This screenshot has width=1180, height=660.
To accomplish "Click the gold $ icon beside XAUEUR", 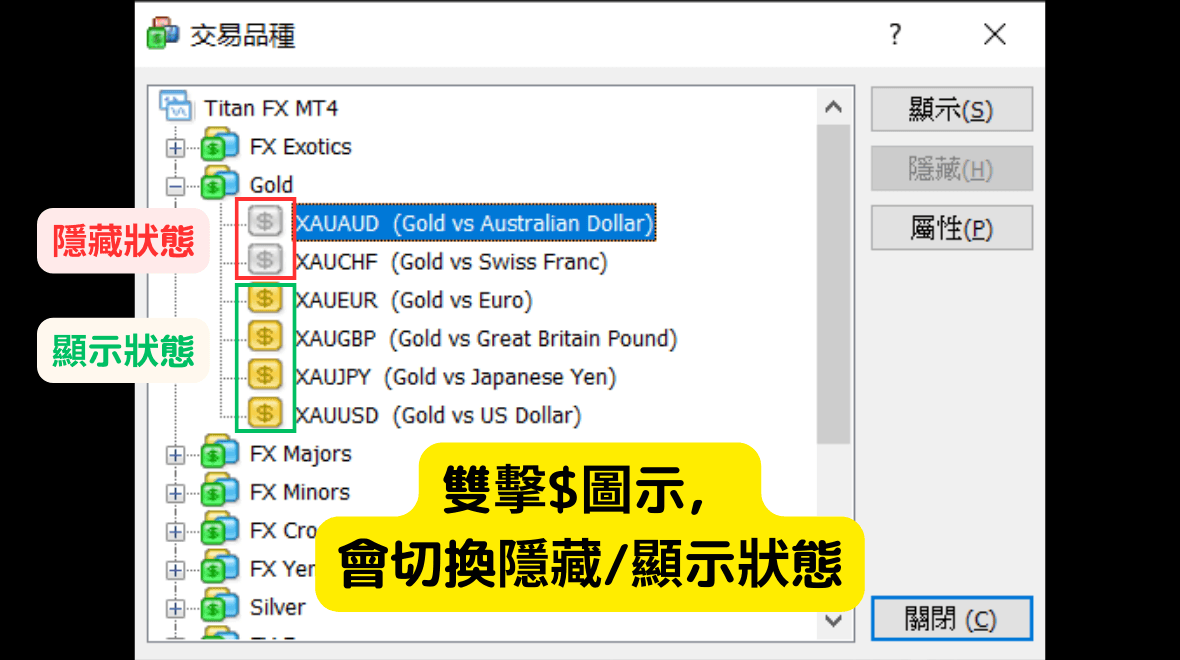I will [264, 300].
